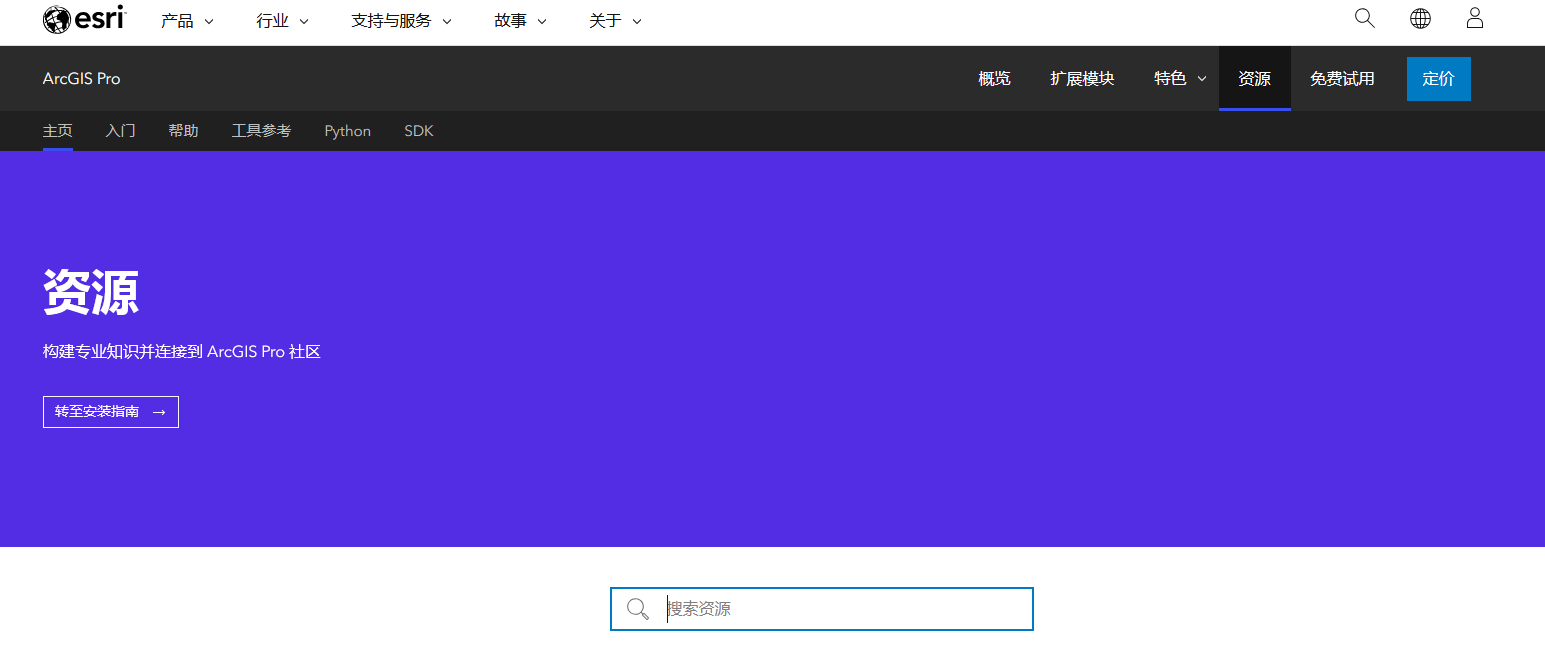Expand the 产品 dropdown menu
The width and height of the screenshot is (1545, 666).
point(187,20)
